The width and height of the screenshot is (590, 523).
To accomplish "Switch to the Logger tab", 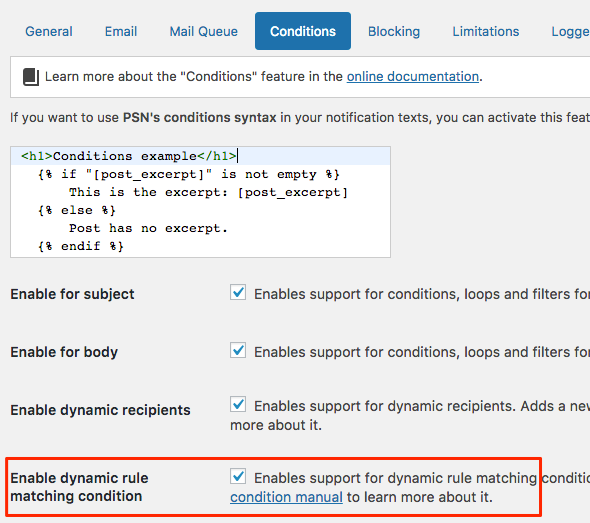I will point(570,31).
